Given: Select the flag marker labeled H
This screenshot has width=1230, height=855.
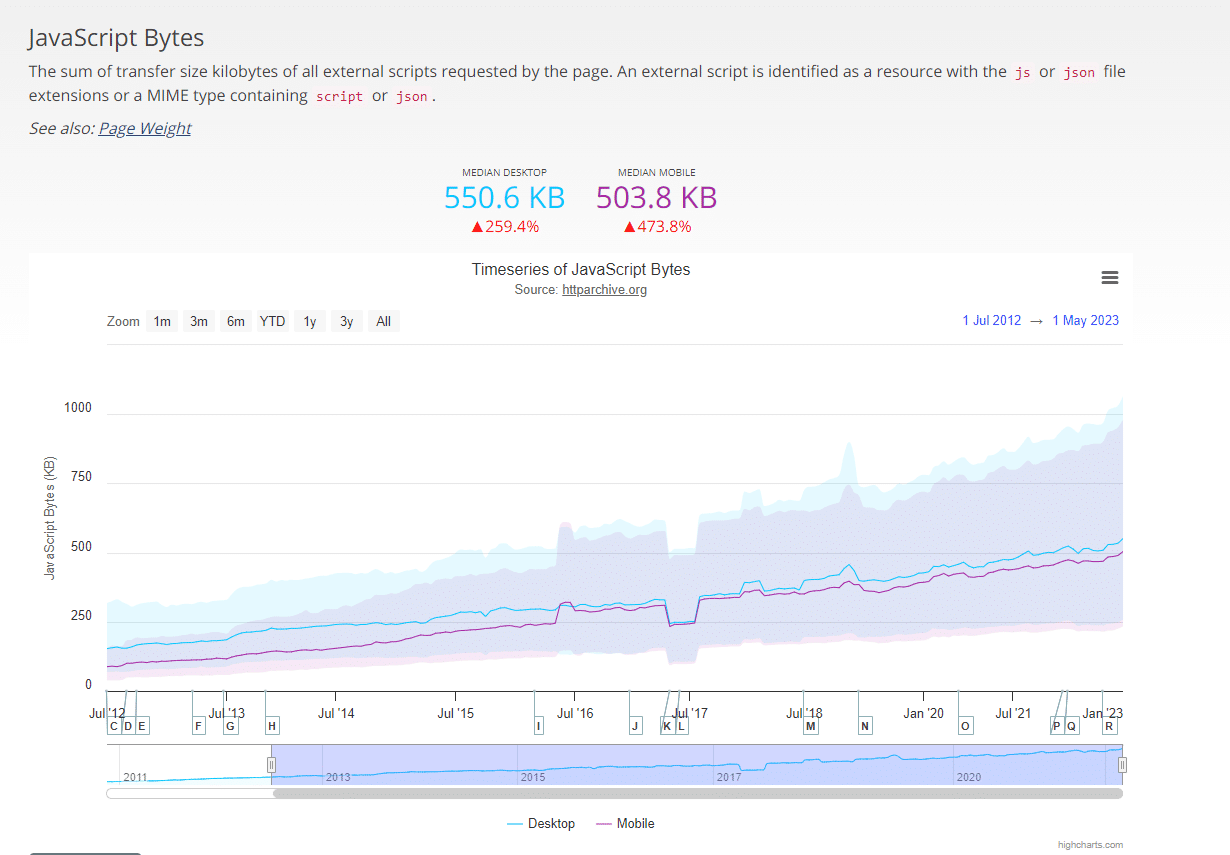Looking at the screenshot, I should [272, 726].
